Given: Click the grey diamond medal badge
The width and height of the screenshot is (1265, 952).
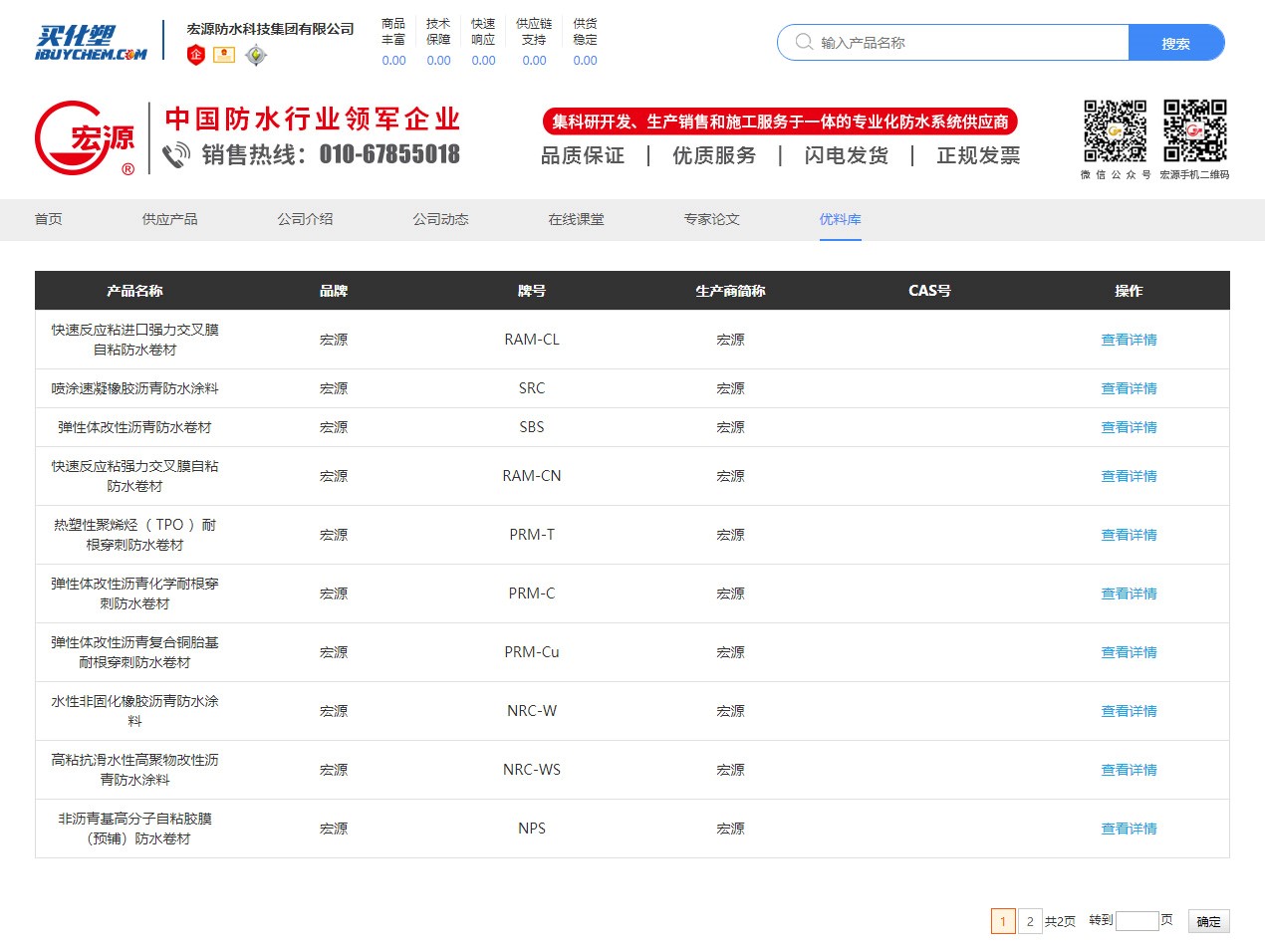Looking at the screenshot, I should click(256, 56).
